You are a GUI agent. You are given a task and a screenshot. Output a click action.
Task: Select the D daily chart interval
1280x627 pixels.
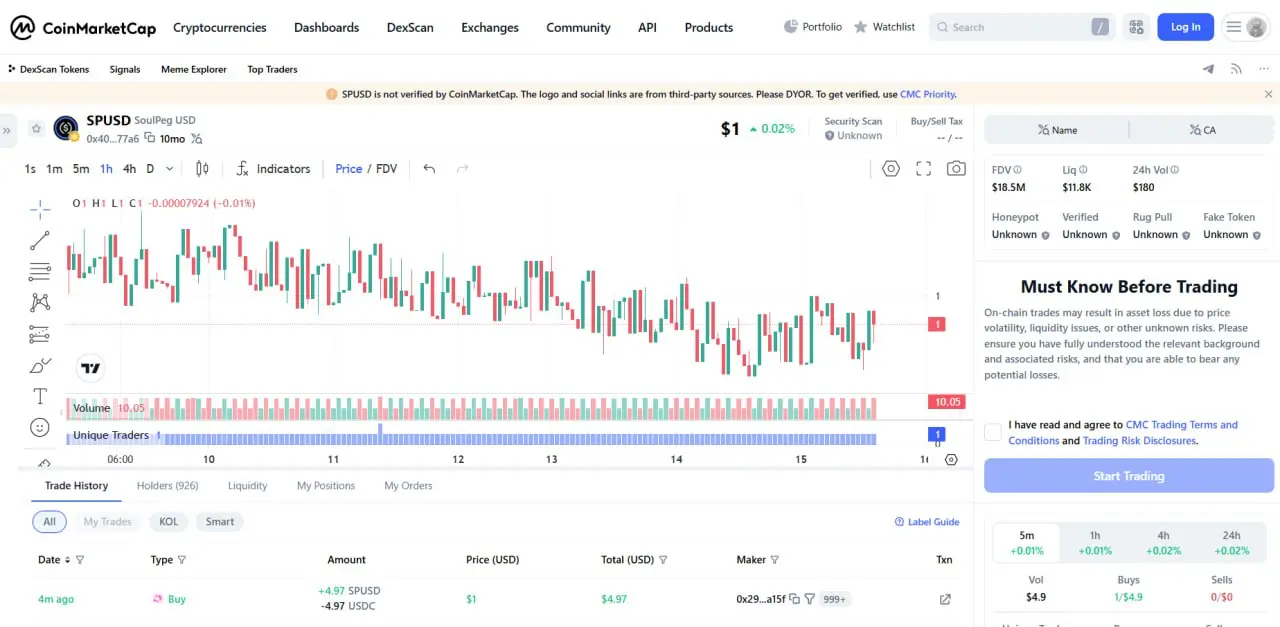(150, 169)
